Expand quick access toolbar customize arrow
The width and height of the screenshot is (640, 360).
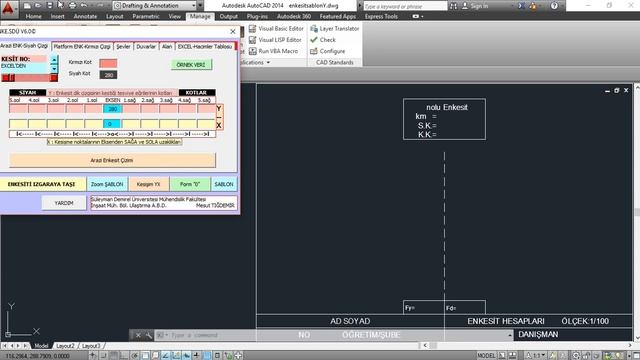pos(200,6)
